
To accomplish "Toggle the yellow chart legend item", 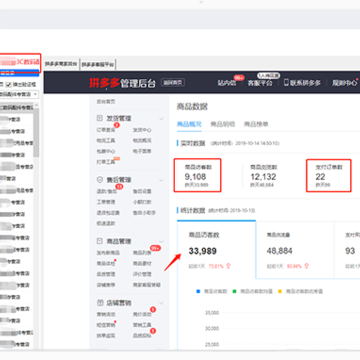I will click(300, 291).
